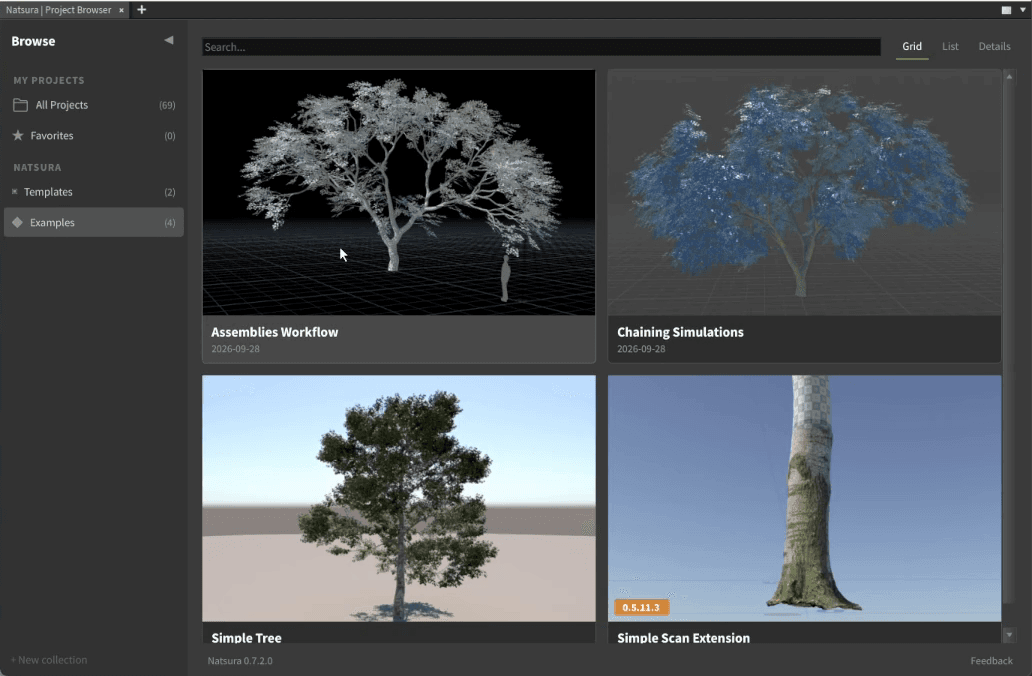Open the Favorites collection
The height and width of the screenshot is (676, 1032).
pyautogui.click(x=93, y=136)
